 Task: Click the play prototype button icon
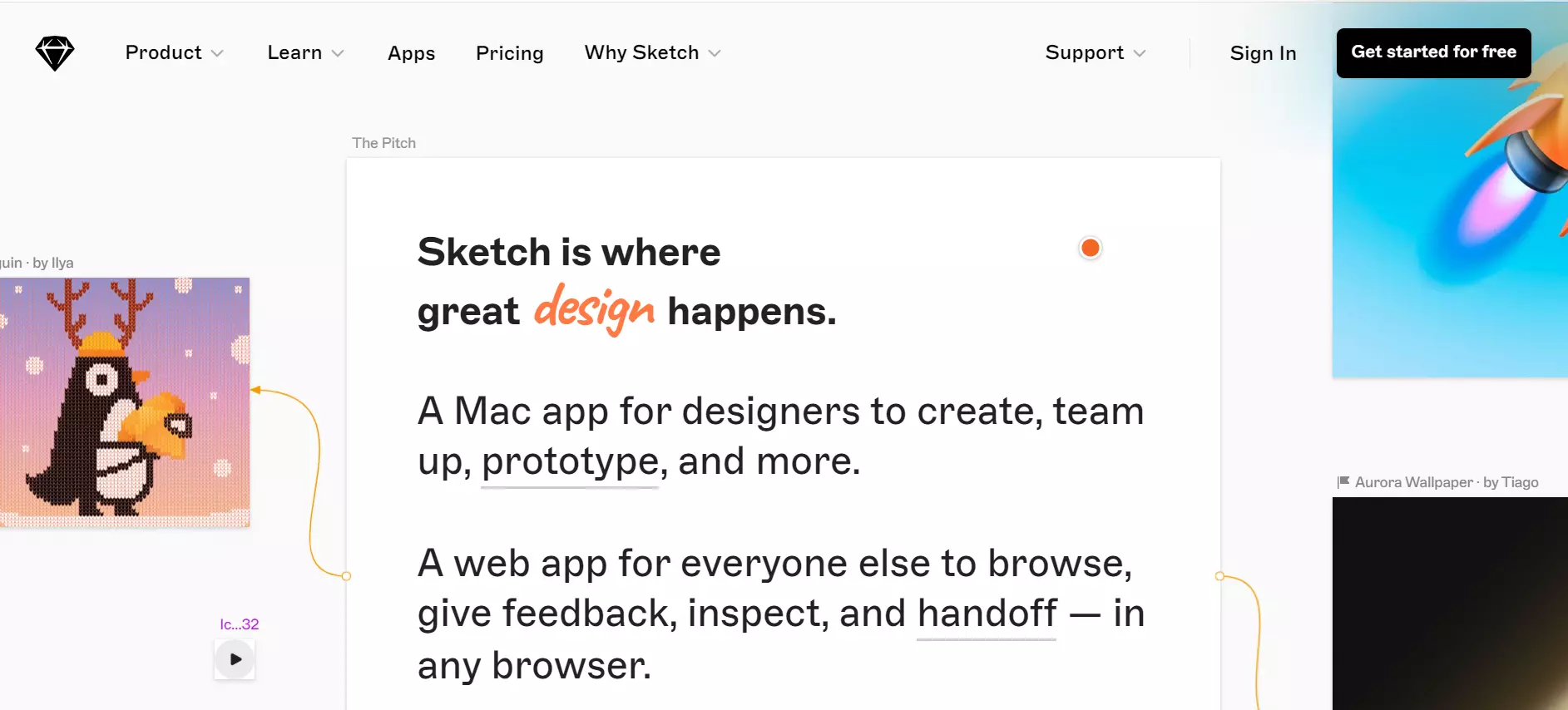[x=235, y=659]
